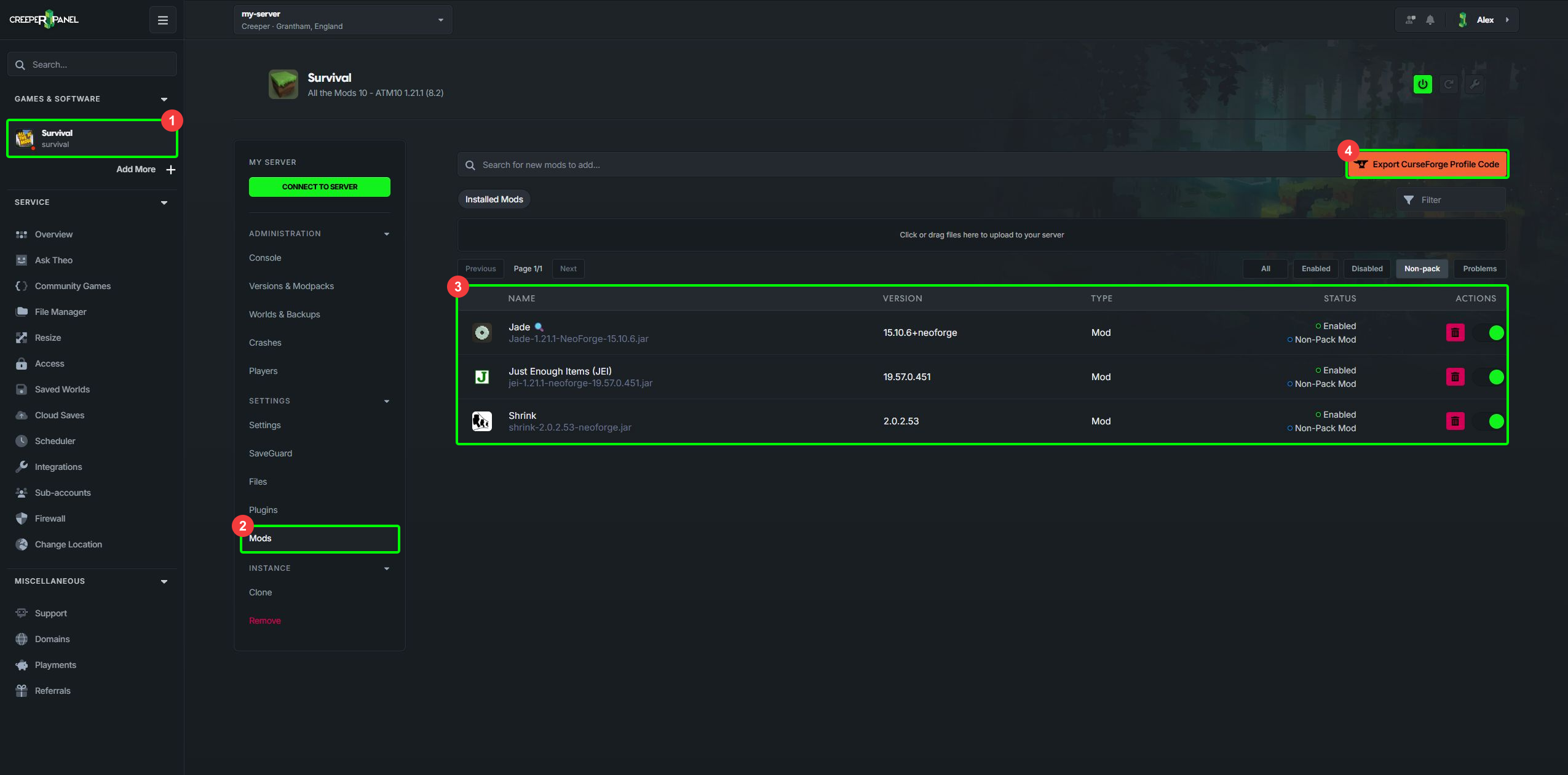The image size is (1568, 775).
Task: Select the Problems filter tab
Action: [x=1480, y=269]
